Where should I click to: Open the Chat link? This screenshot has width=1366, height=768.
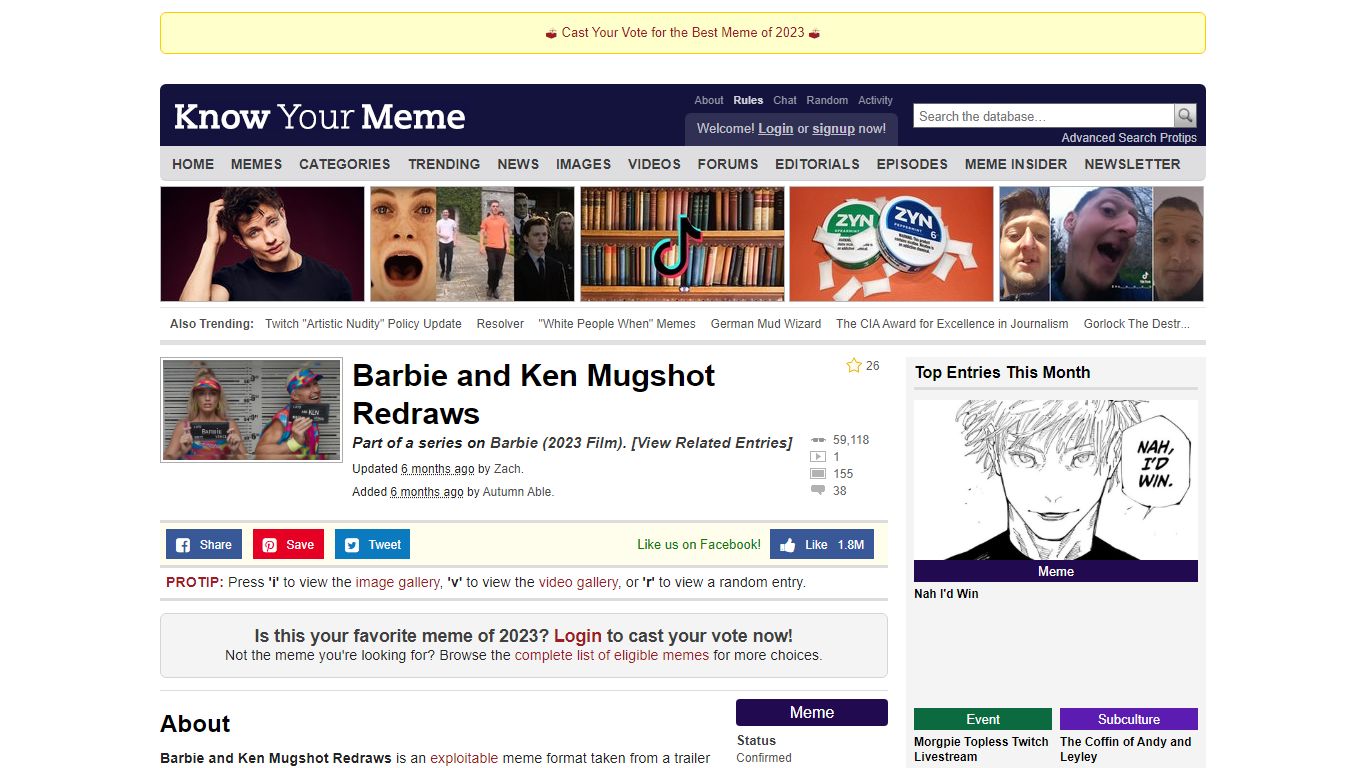(x=785, y=100)
